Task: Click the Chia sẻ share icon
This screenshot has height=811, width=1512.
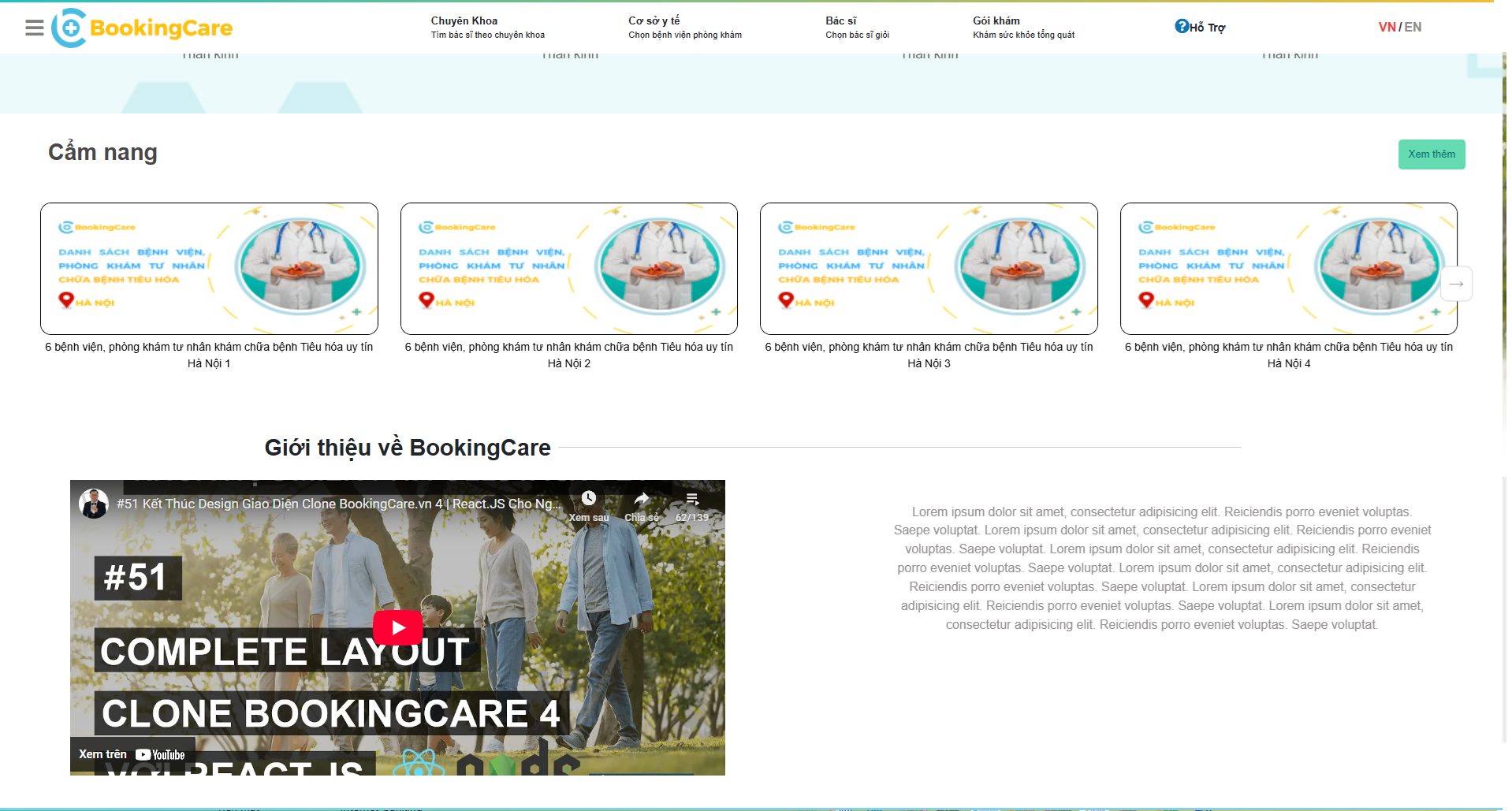Action: pyautogui.click(x=642, y=498)
